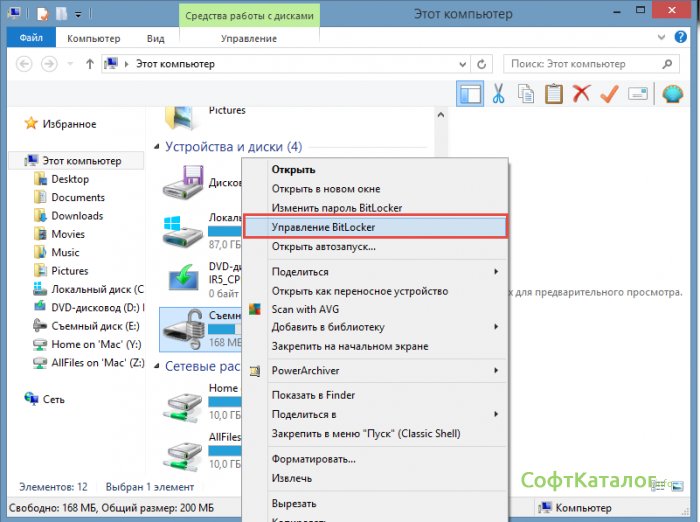Click the Copy icon in toolbar
The width and height of the screenshot is (700, 522).
(x=525, y=94)
